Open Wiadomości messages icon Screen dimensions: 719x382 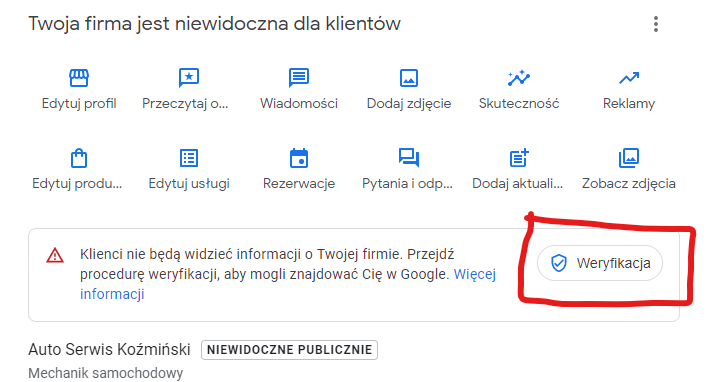299,78
